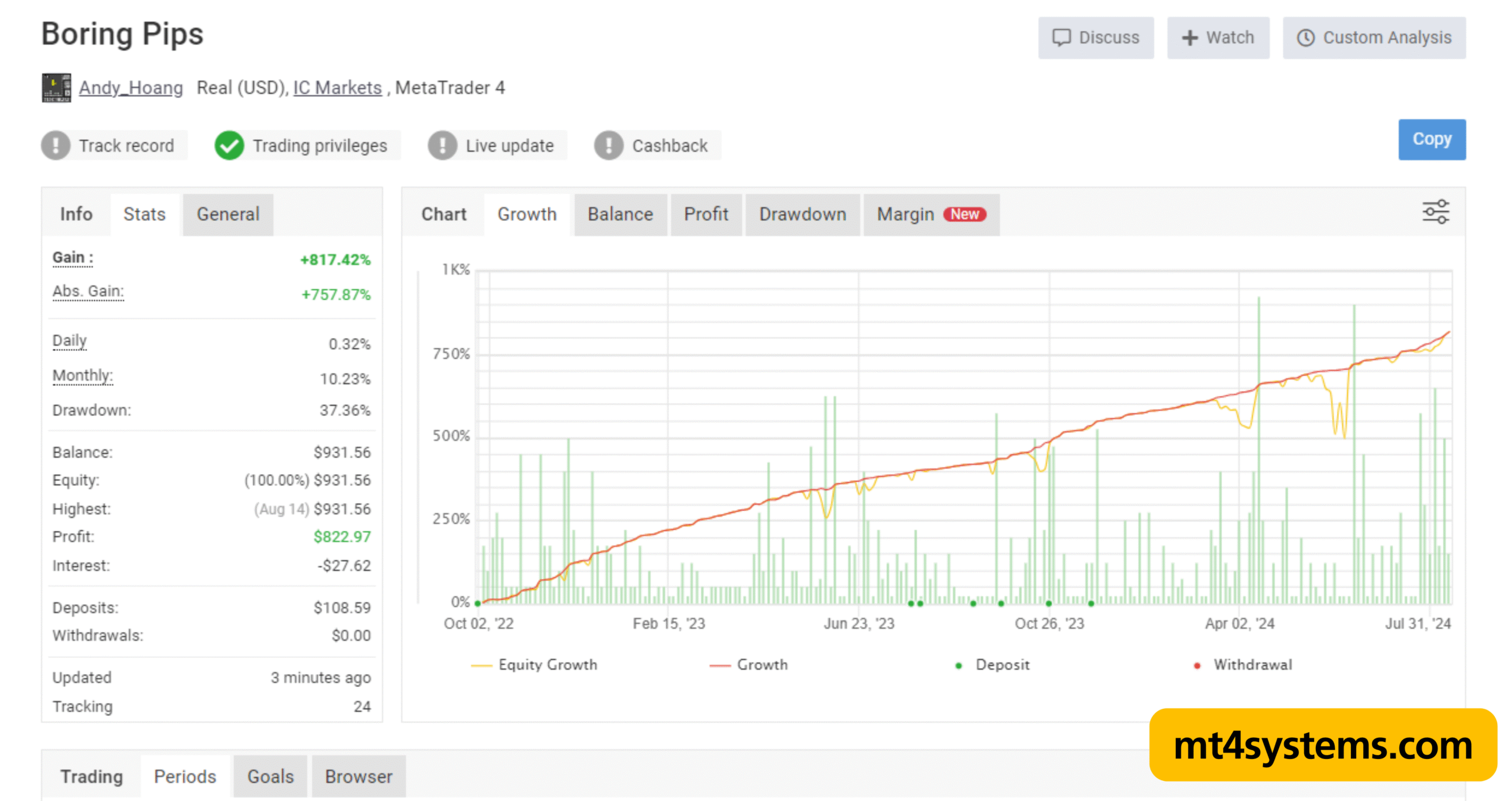Click the green Trading privileges checkmark icon
Viewport: 1512px width, 801px height.
(229, 145)
